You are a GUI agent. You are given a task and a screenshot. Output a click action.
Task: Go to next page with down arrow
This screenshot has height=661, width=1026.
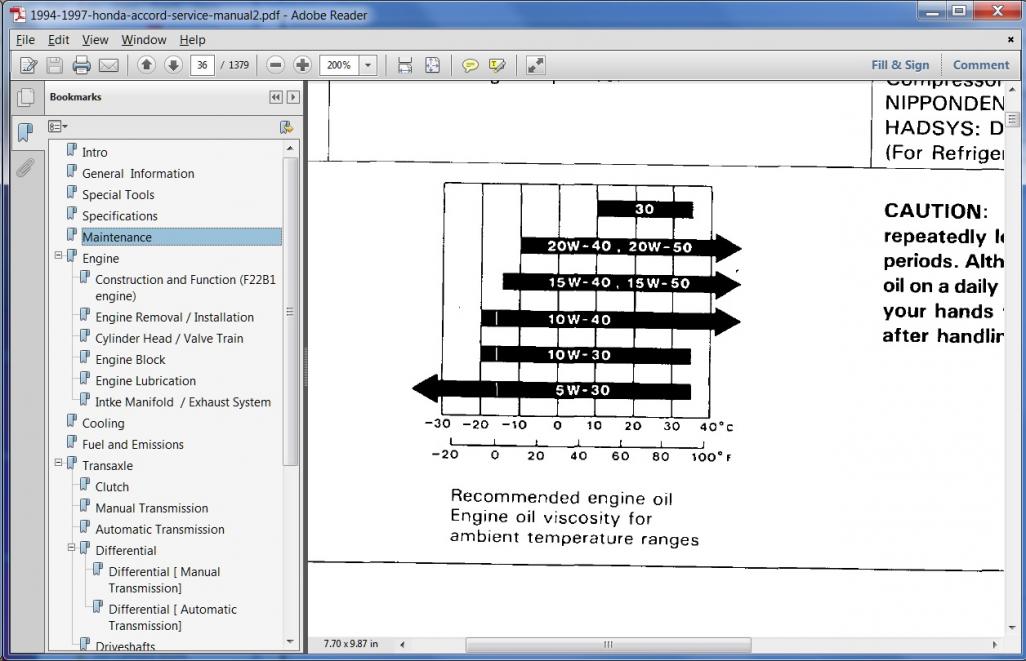(x=172, y=65)
